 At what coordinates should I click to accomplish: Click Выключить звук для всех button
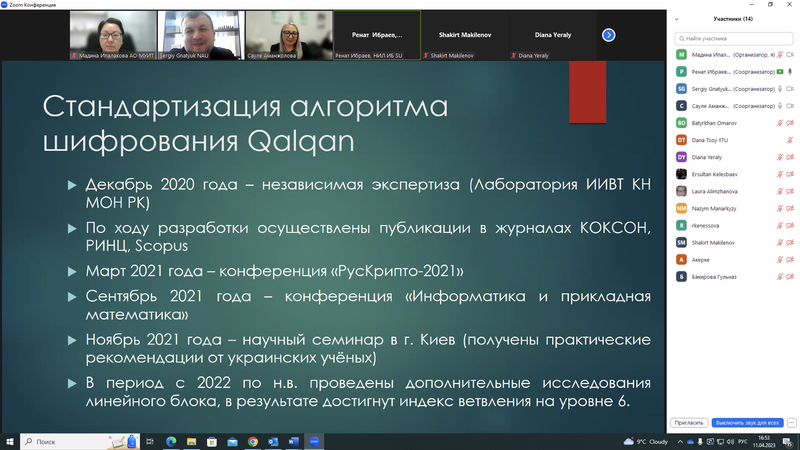(747, 422)
